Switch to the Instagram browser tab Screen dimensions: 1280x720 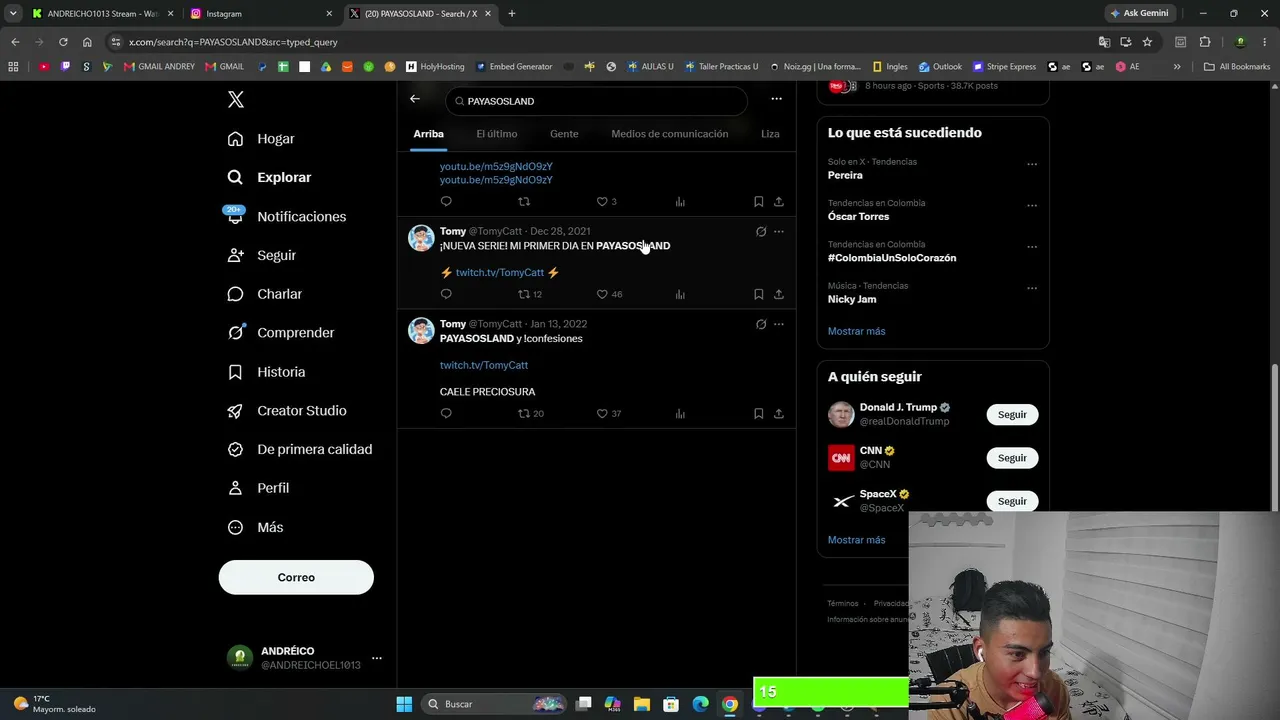coord(262,14)
